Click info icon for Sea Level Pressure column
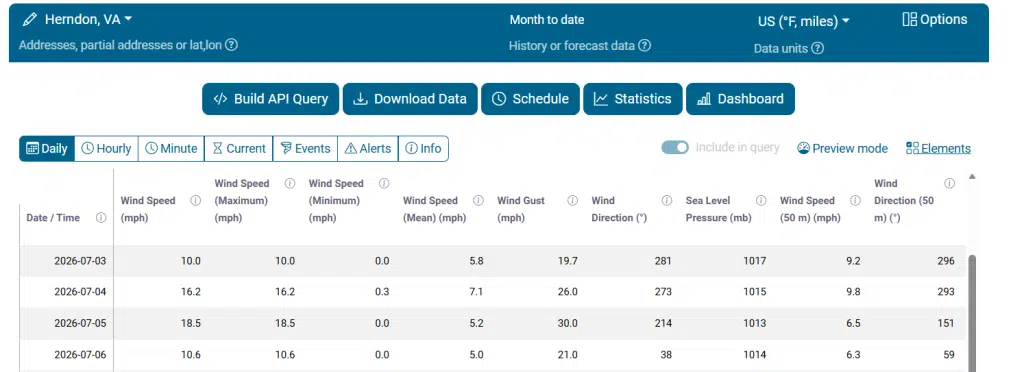Image resolution: width=1024 pixels, height=372 pixels. click(x=761, y=201)
